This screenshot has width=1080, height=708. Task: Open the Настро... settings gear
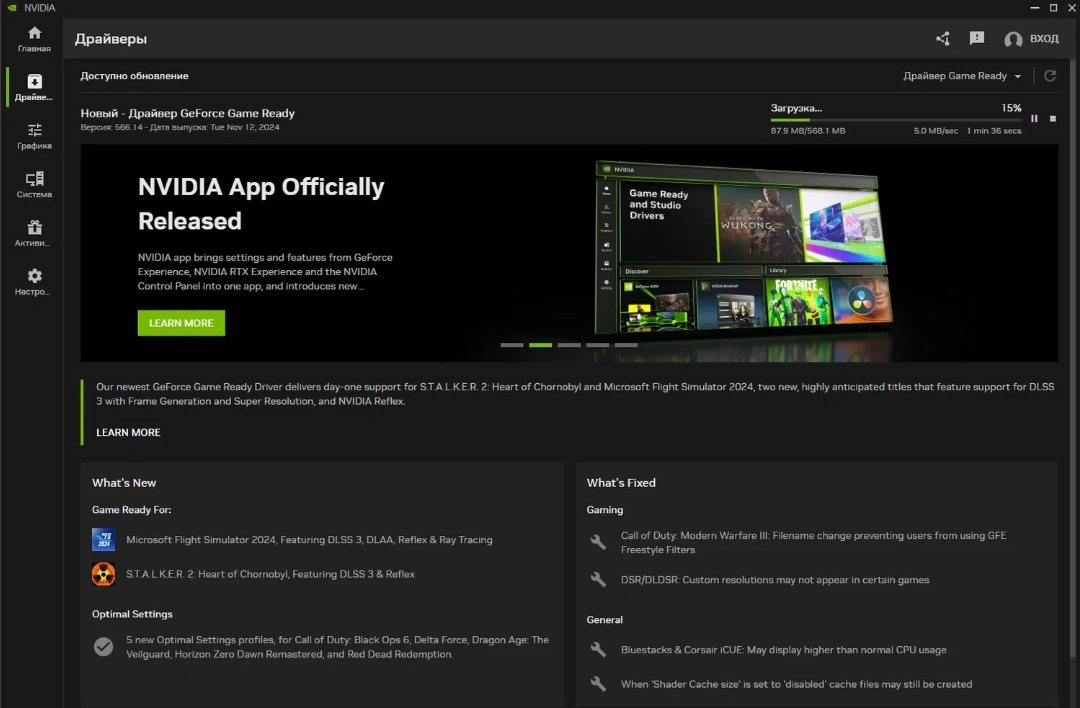(x=34, y=282)
